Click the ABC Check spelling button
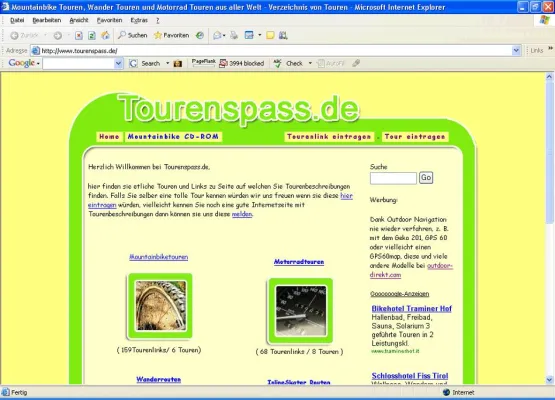Viewport: 555px width, 400px height. coord(288,63)
